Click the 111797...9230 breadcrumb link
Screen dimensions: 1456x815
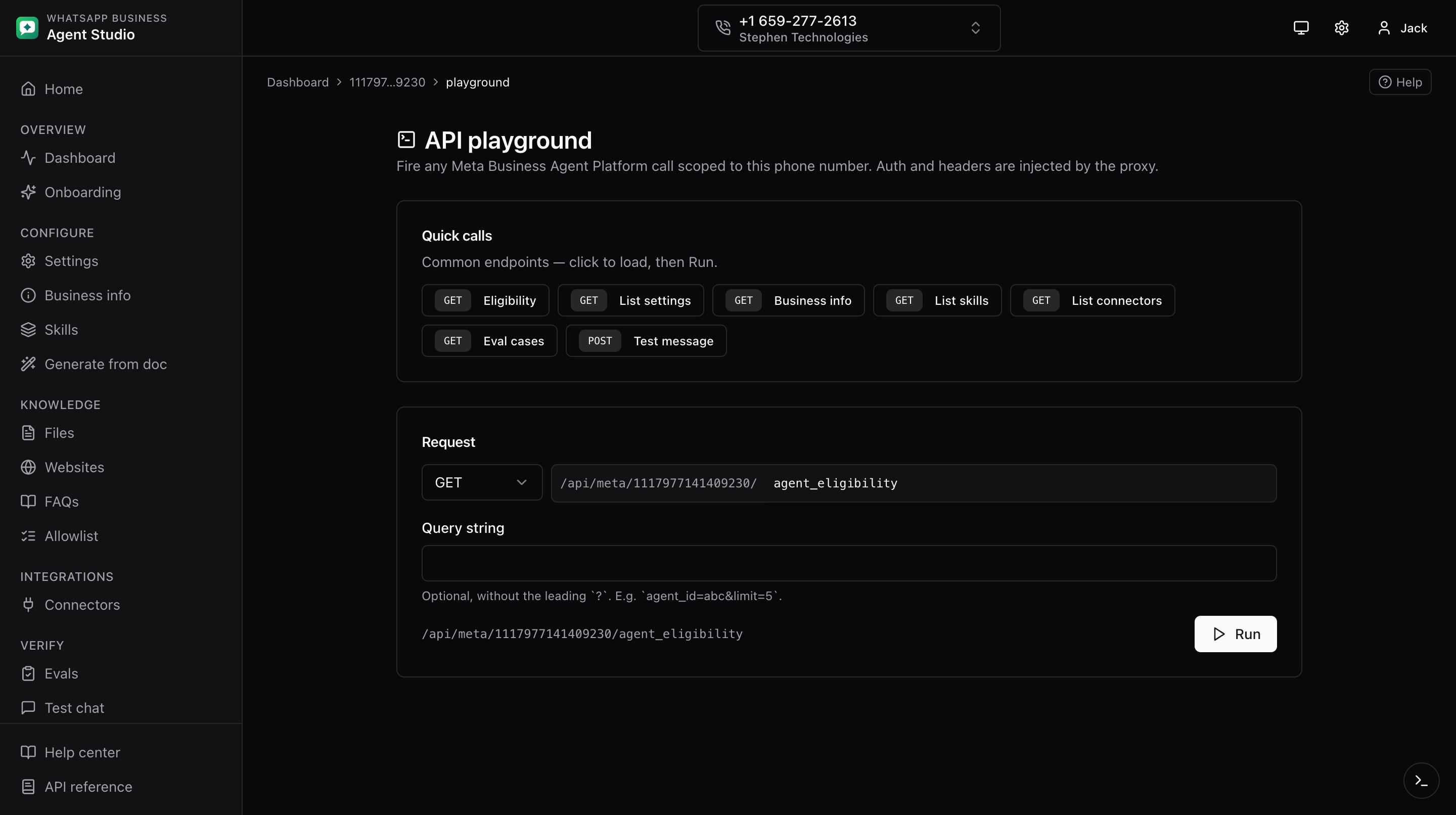point(387,82)
